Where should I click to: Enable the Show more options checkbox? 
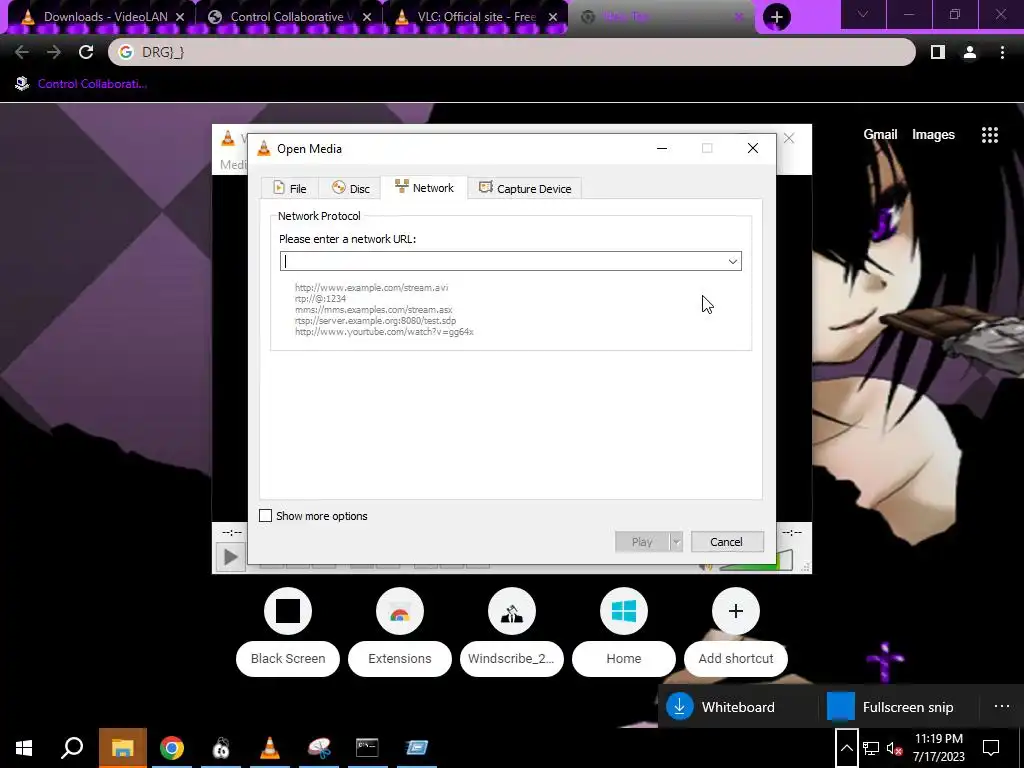(266, 516)
